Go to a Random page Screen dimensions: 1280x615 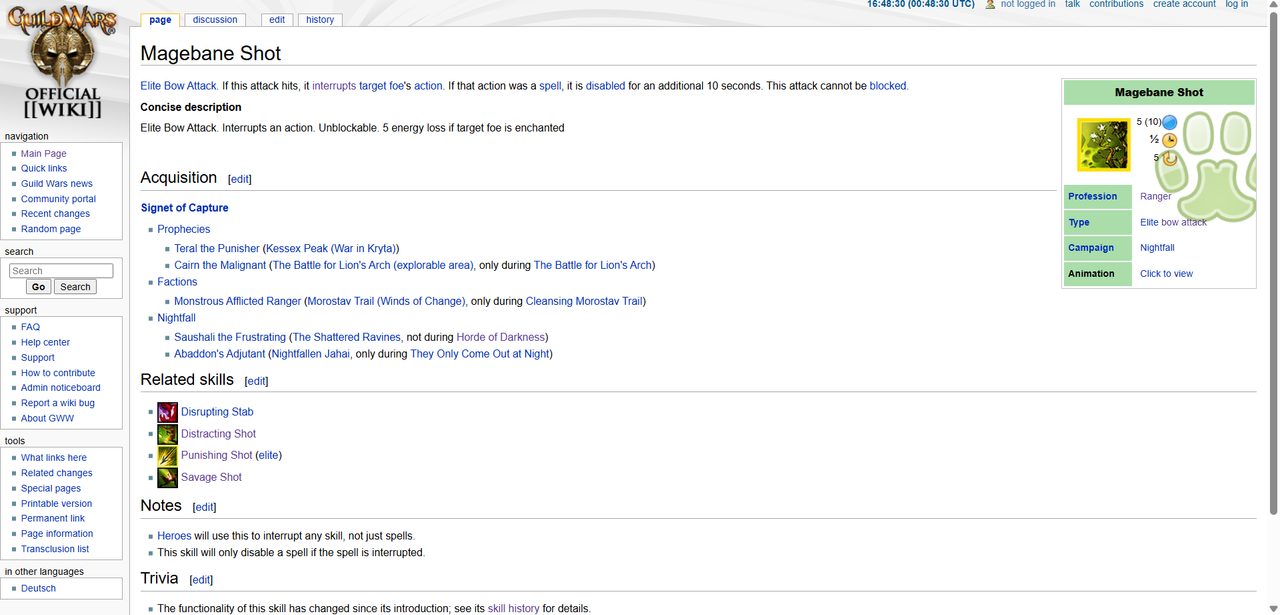pos(51,229)
